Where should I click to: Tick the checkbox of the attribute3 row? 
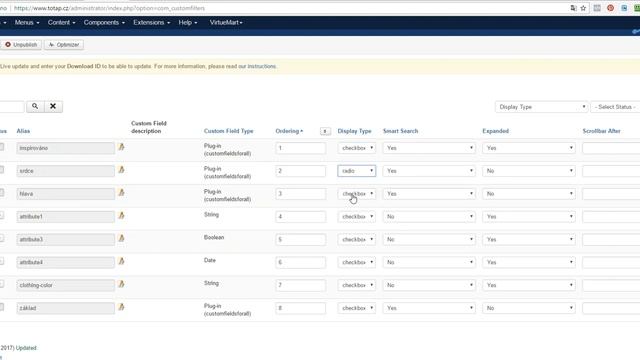click(x=2, y=238)
